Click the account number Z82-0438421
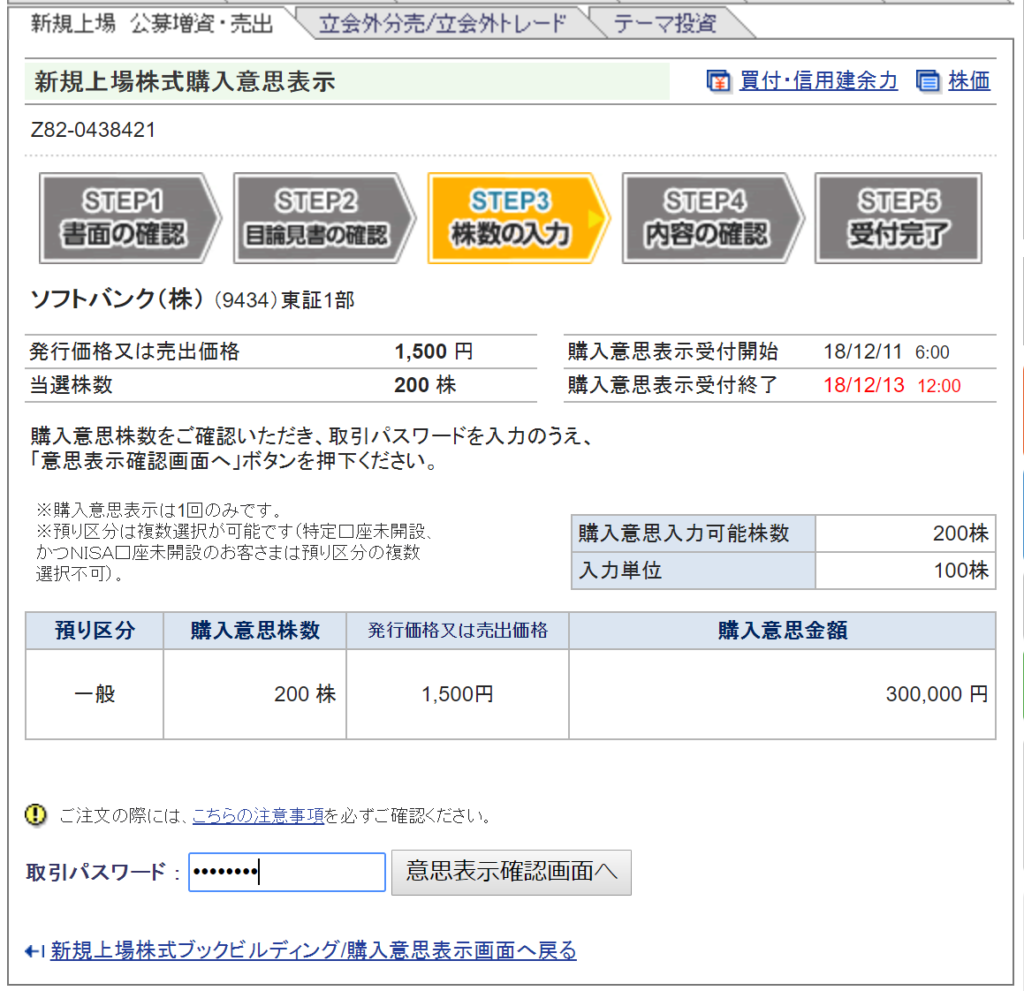Image resolution: width=1024 pixels, height=991 pixels. click(93, 130)
